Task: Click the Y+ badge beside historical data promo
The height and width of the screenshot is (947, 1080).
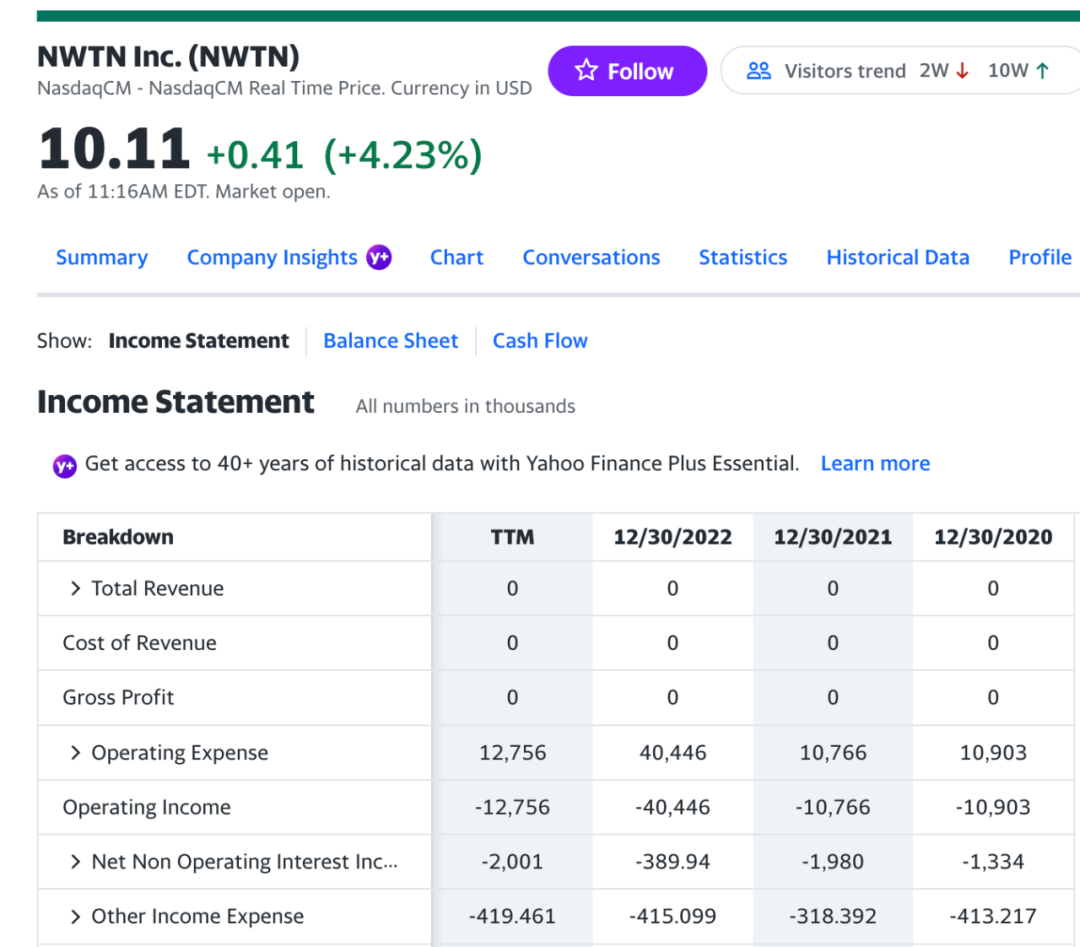Action: pyautogui.click(x=65, y=466)
